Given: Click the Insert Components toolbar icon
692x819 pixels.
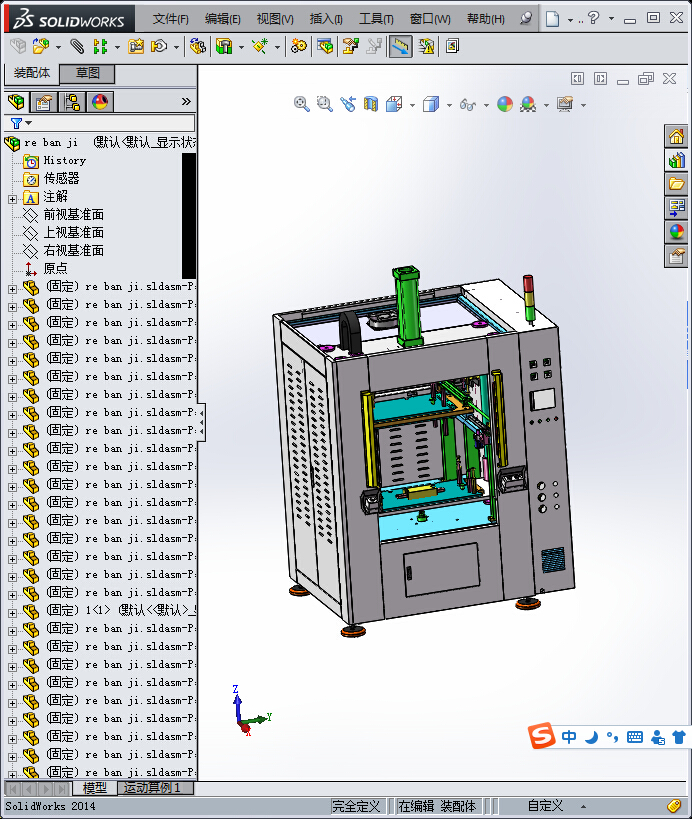Looking at the screenshot, I should coord(41,46).
